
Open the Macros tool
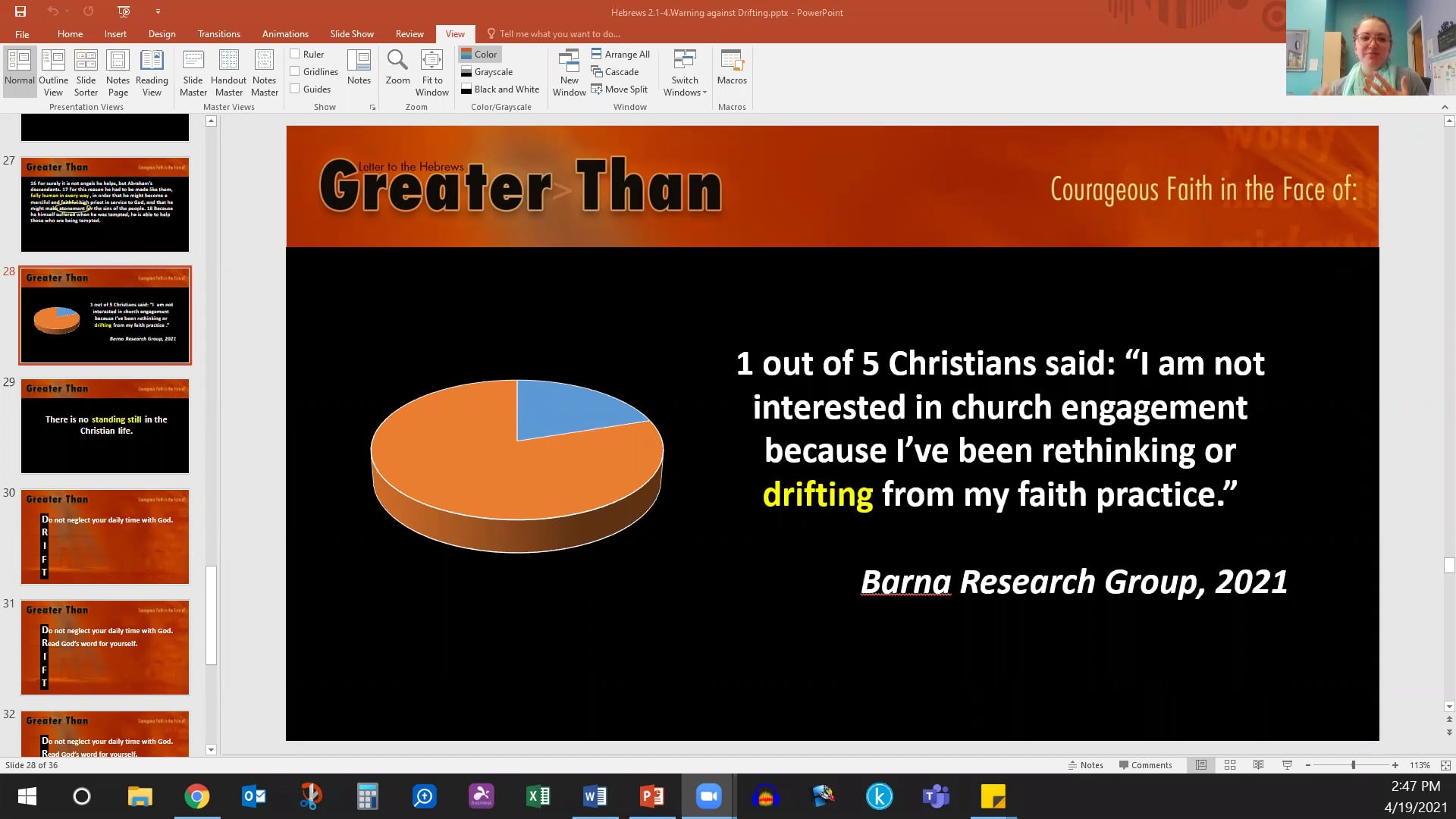coord(732,67)
